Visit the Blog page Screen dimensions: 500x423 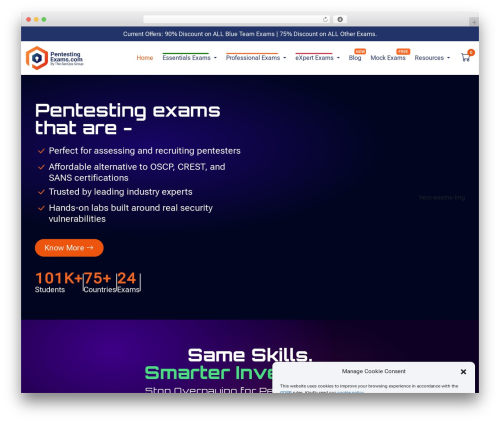coord(355,58)
